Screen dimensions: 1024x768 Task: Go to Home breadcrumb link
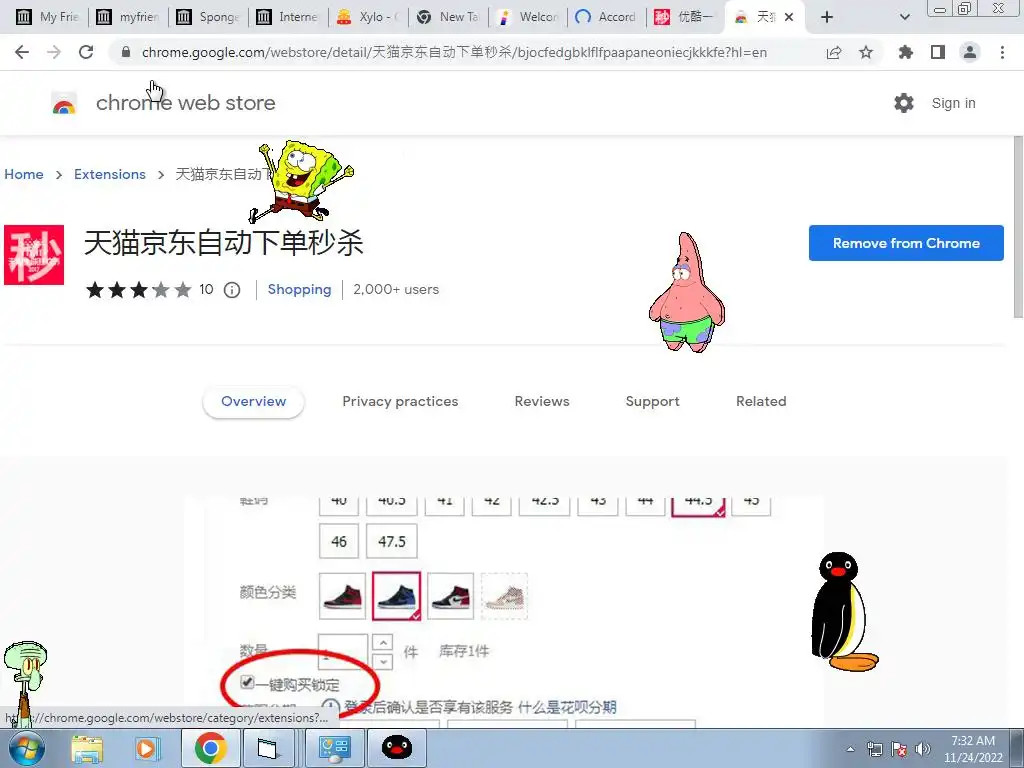tap(24, 174)
